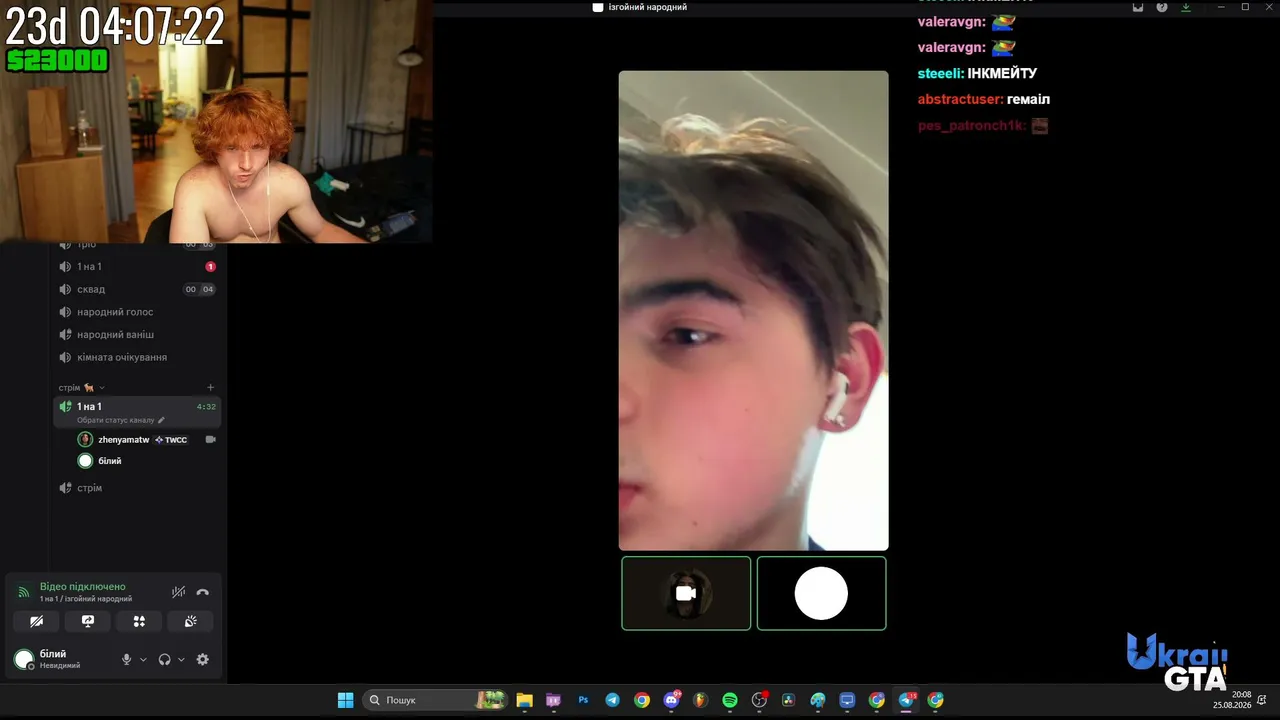Join the 'народний голос' voice channel
1280x720 pixels.
137,312
